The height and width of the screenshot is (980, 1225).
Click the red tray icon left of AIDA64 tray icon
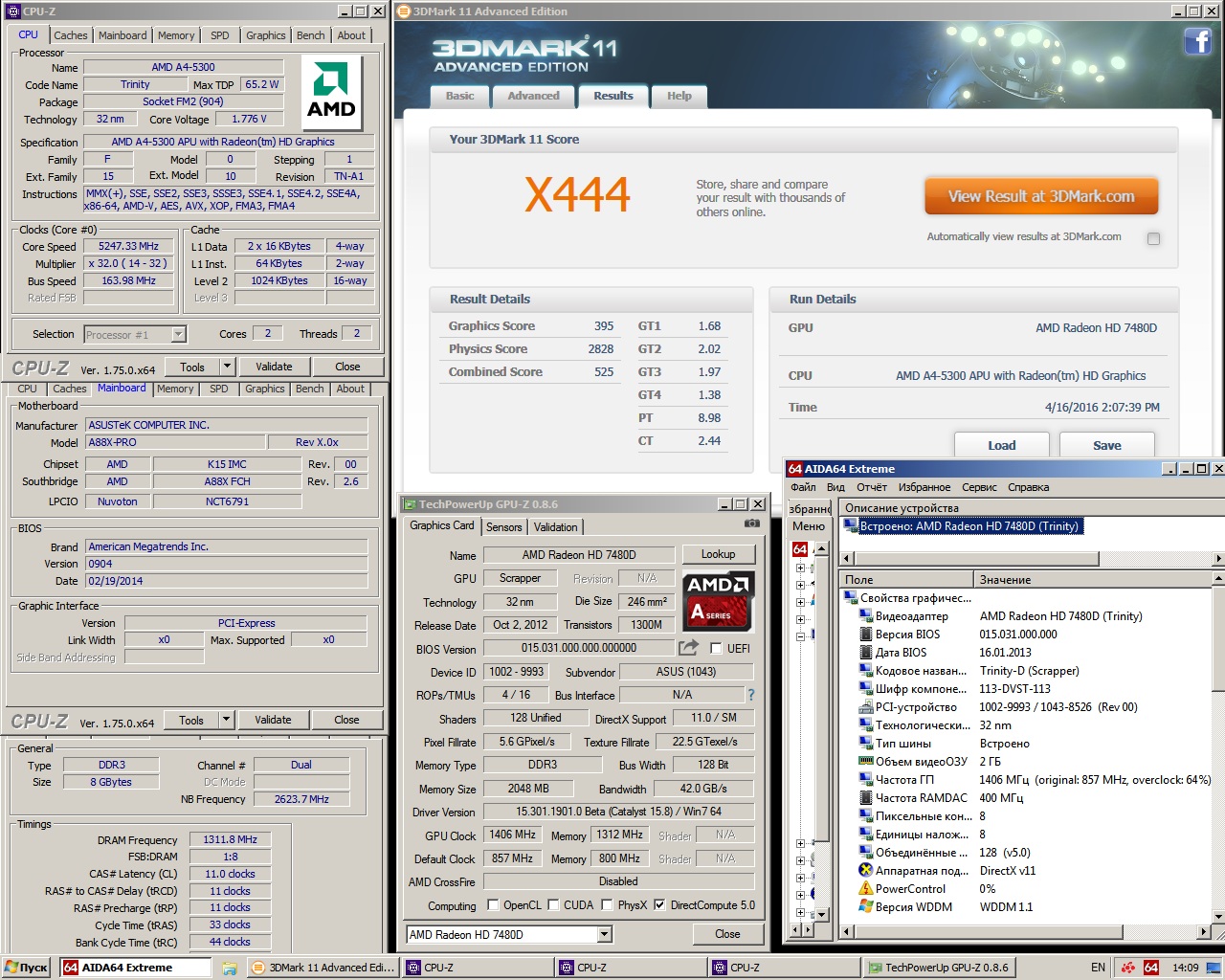(1128, 968)
